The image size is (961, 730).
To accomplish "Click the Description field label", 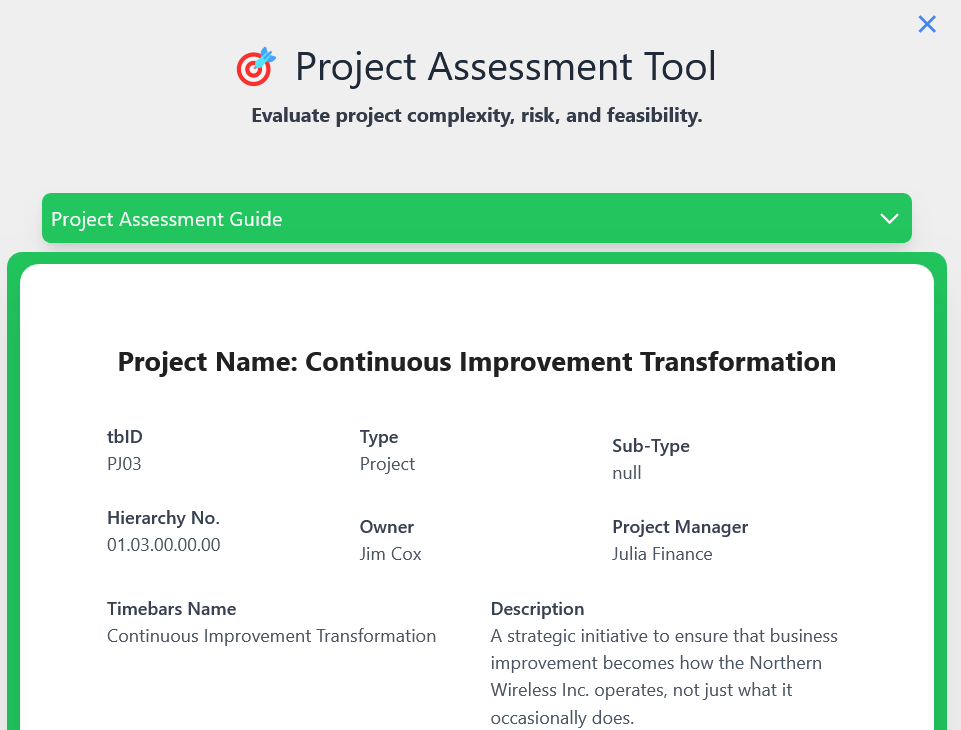I will (537, 609).
